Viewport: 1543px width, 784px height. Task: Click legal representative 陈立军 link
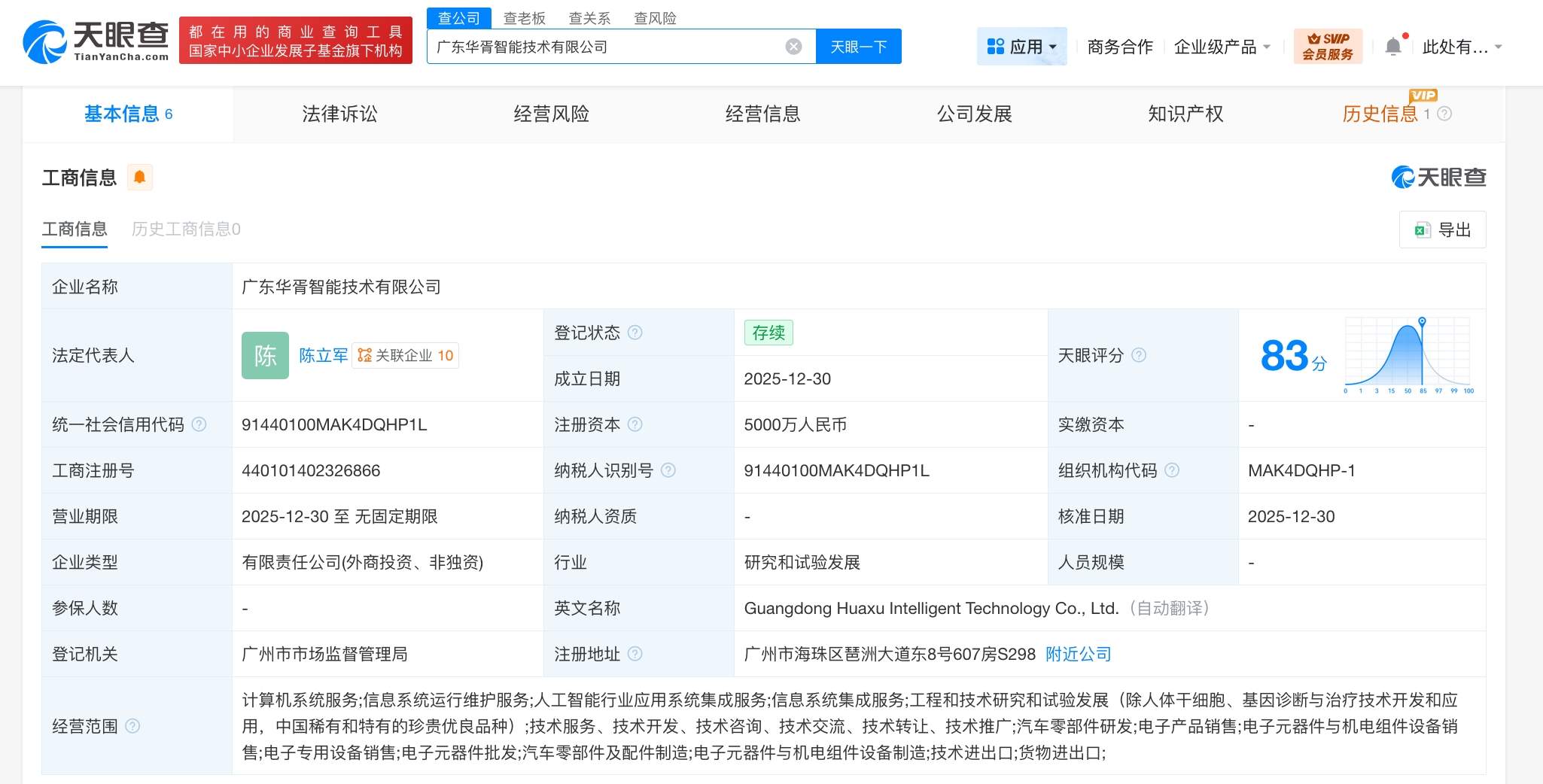click(324, 355)
